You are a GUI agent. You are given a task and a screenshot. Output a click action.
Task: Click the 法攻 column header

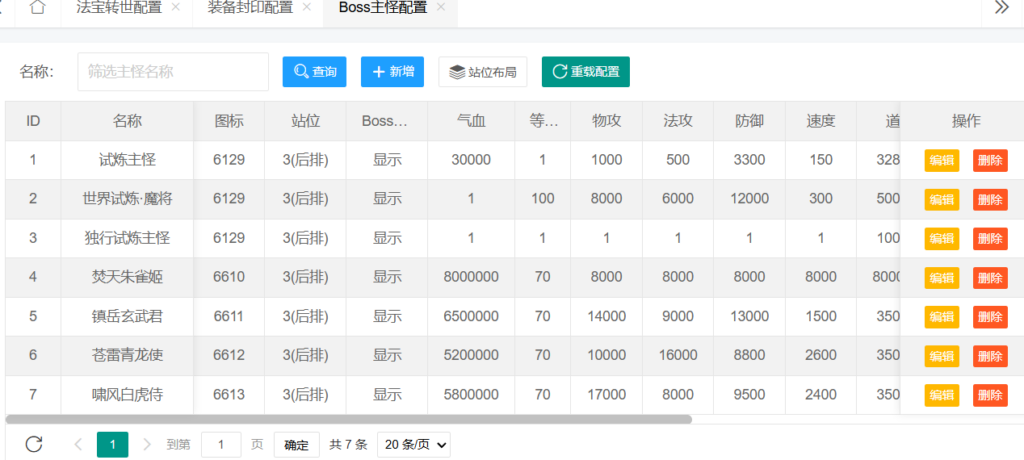[678, 121]
